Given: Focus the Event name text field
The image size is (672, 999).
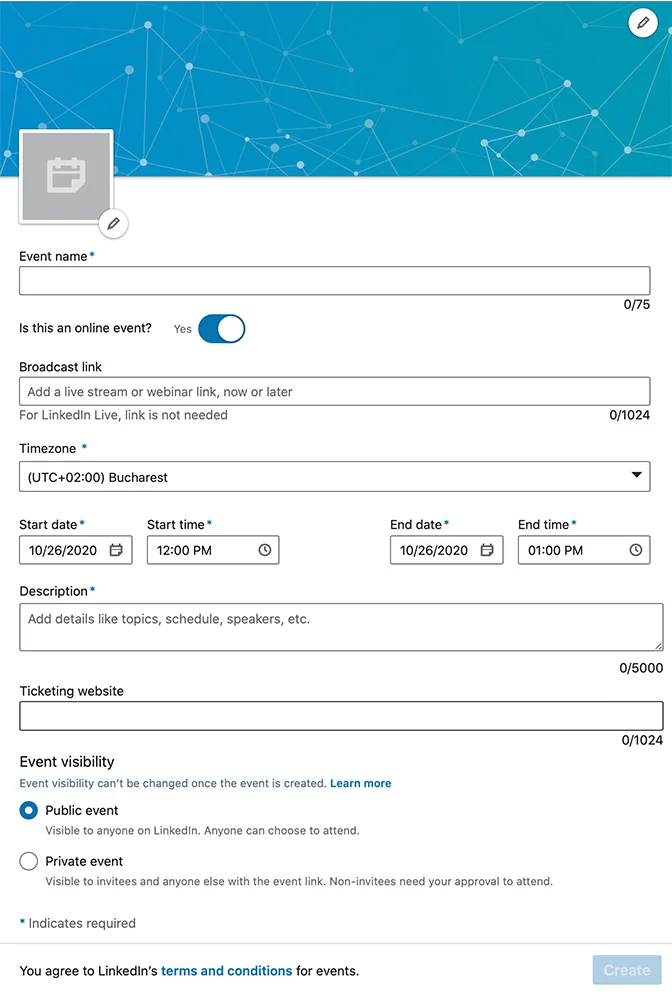Looking at the screenshot, I should tap(334, 281).
